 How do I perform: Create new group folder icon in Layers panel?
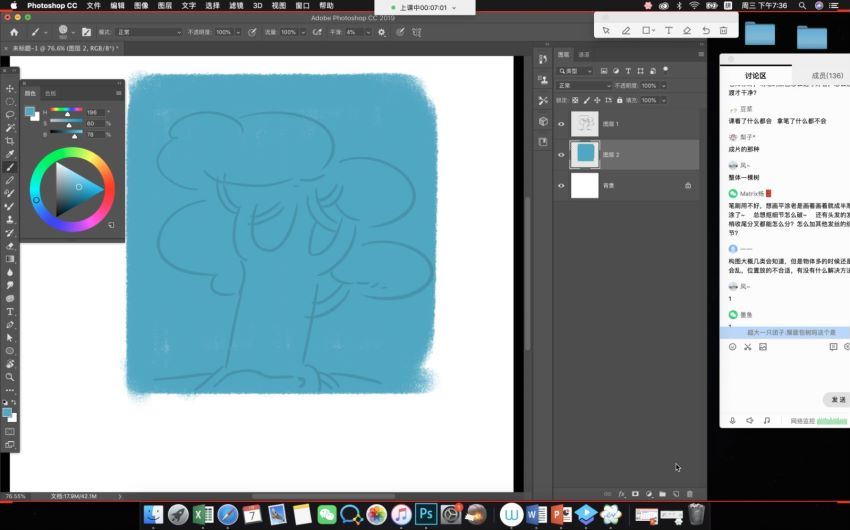click(x=662, y=494)
